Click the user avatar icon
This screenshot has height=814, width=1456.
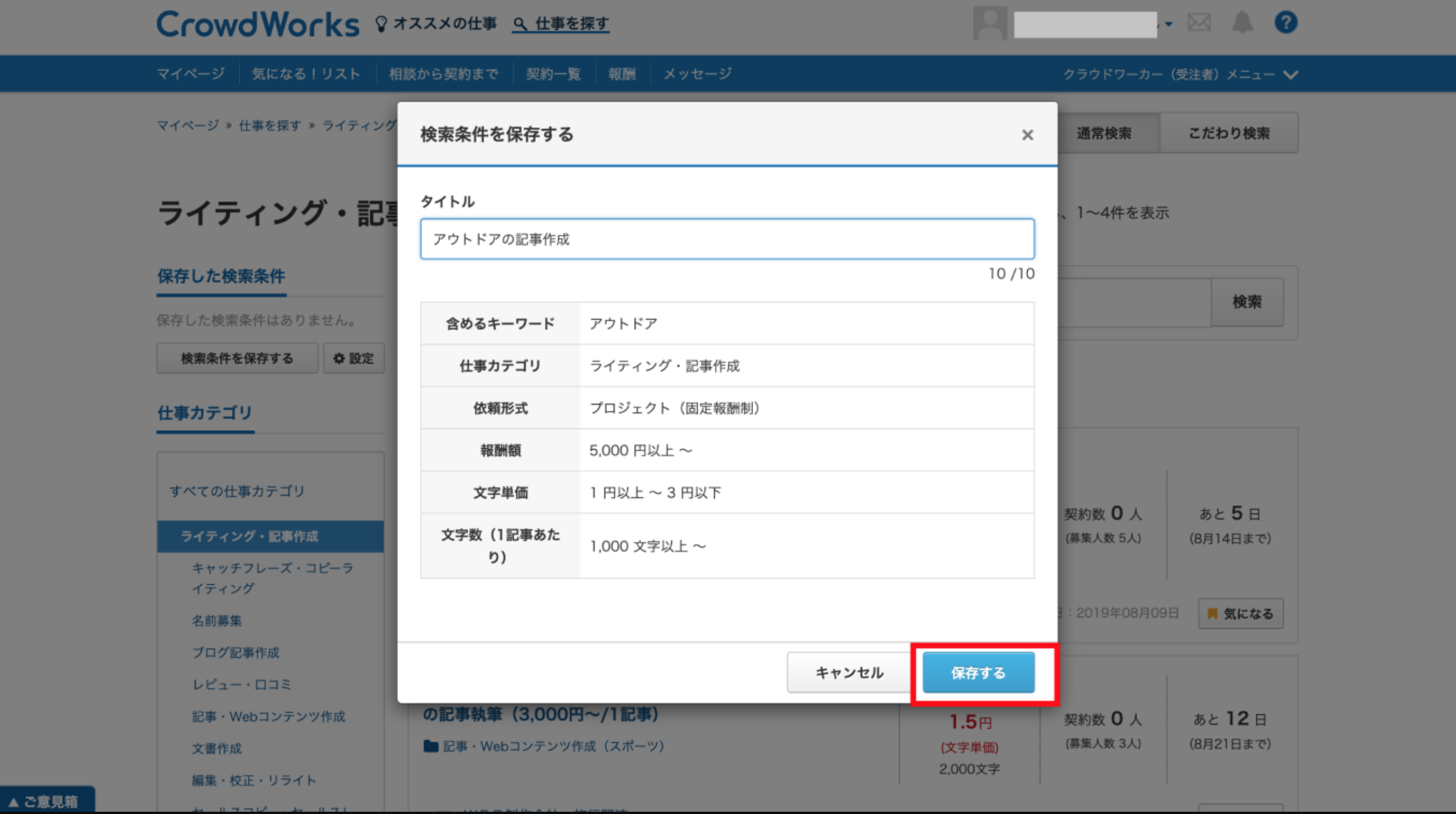pyautogui.click(x=990, y=23)
